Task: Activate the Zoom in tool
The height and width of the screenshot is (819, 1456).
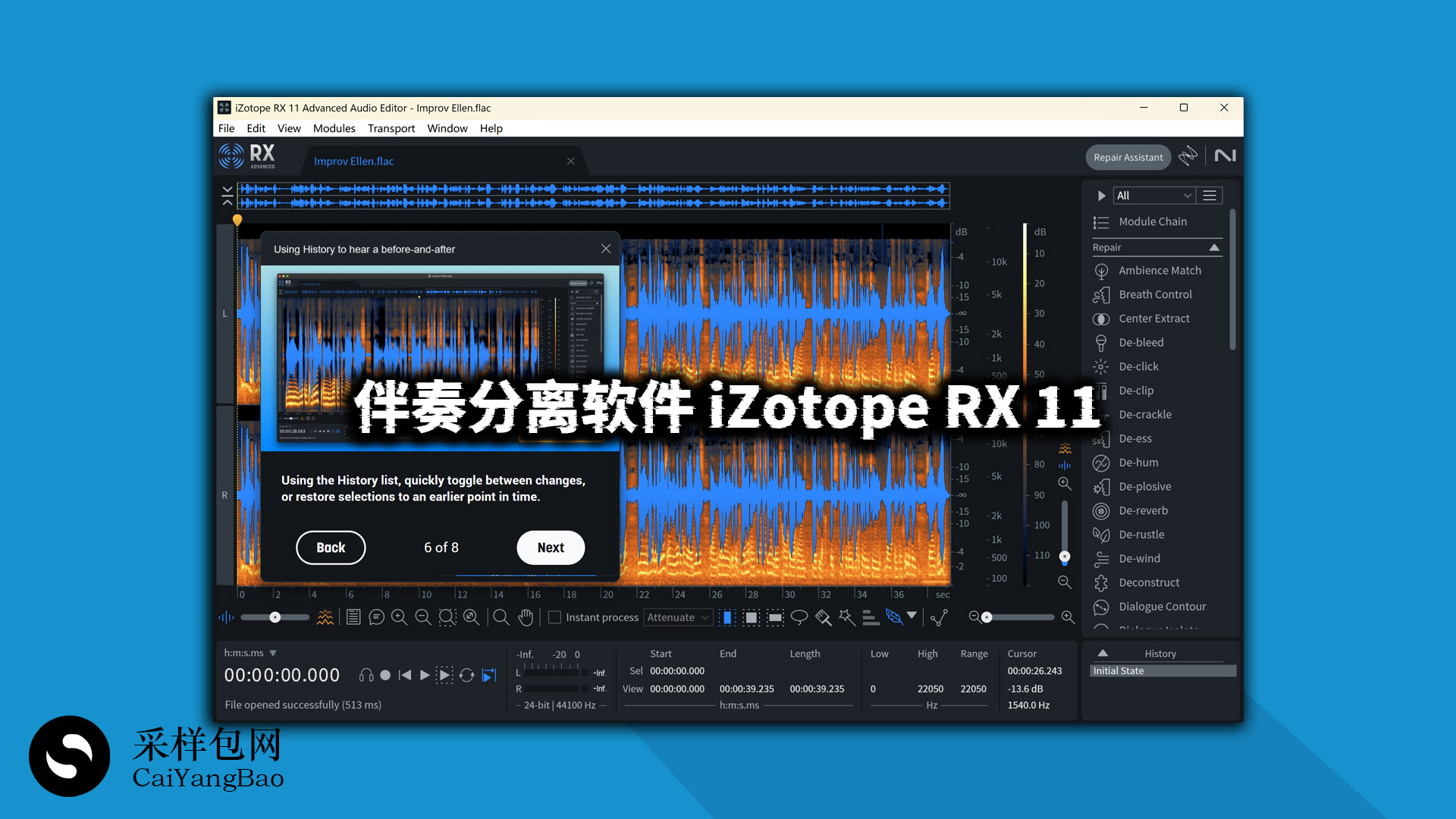Action: point(400,617)
